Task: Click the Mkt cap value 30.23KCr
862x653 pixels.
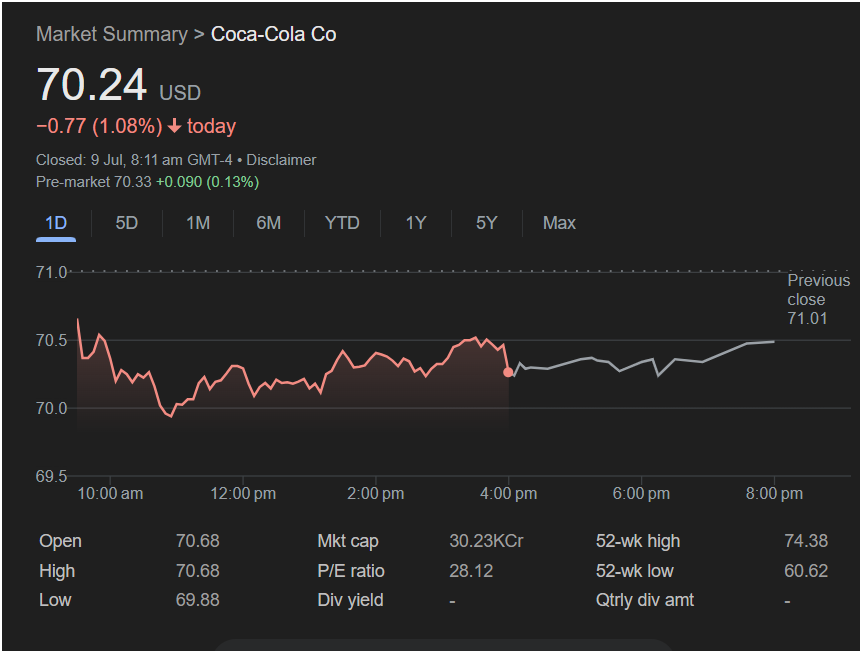Action: (486, 541)
